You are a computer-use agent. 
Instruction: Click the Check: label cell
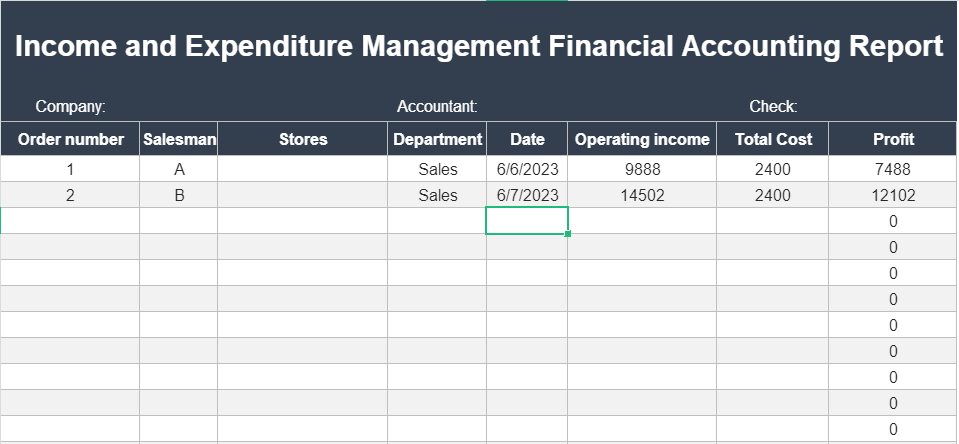[773, 106]
